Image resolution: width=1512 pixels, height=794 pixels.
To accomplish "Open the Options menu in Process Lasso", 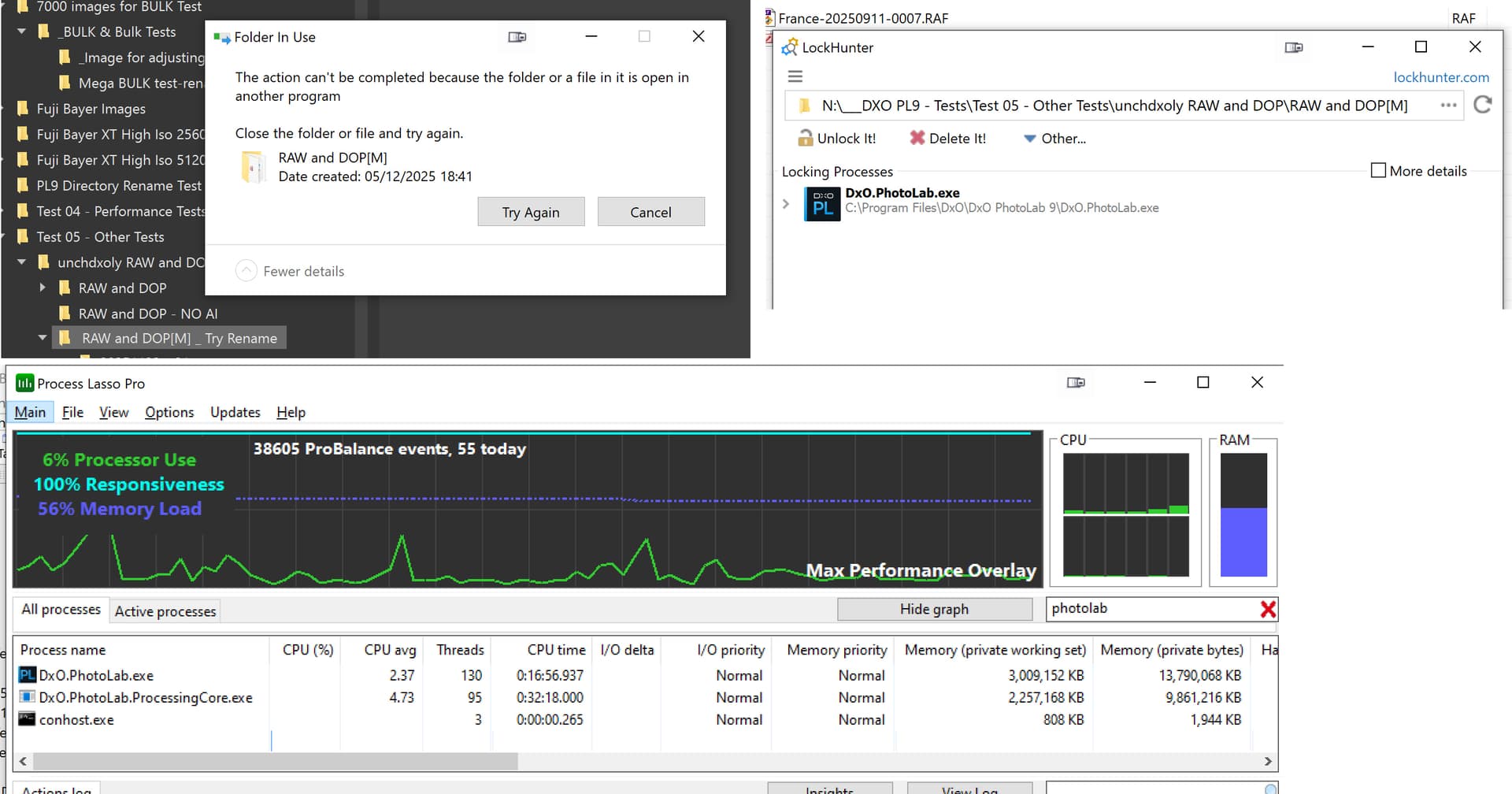I will pos(169,412).
